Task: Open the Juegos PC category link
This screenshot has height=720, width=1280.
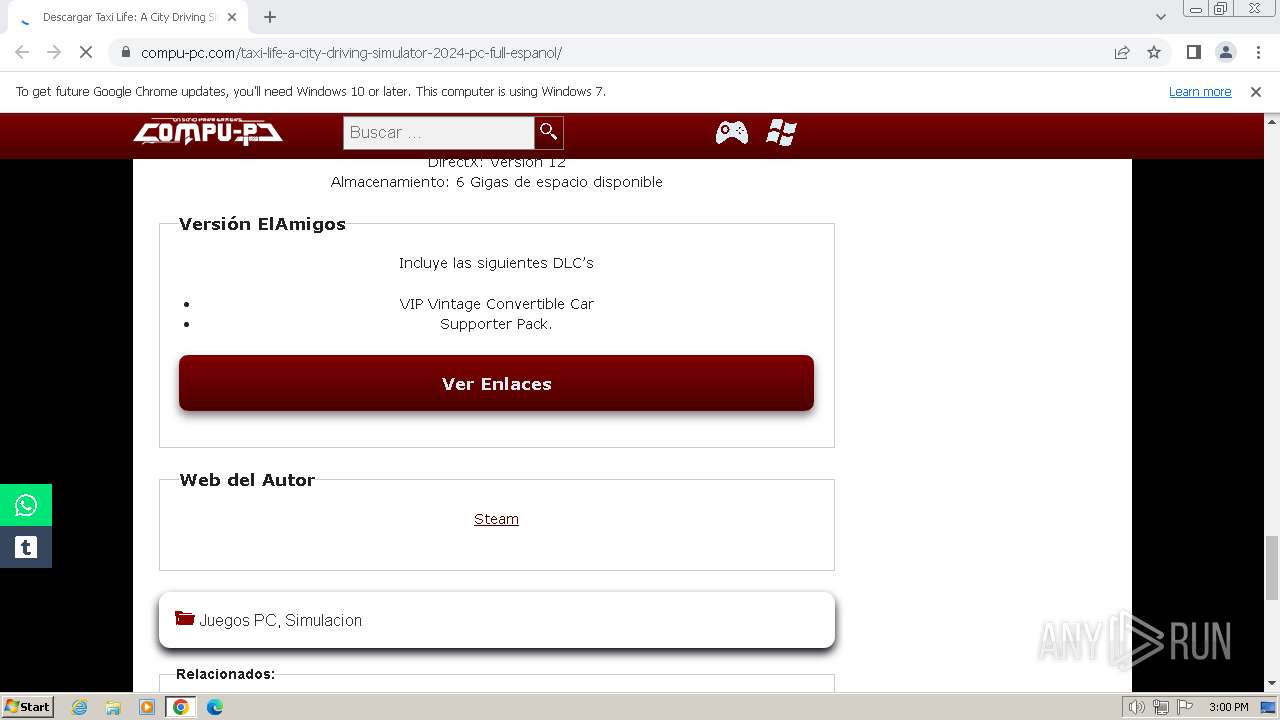Action: [x=238, y=620]
